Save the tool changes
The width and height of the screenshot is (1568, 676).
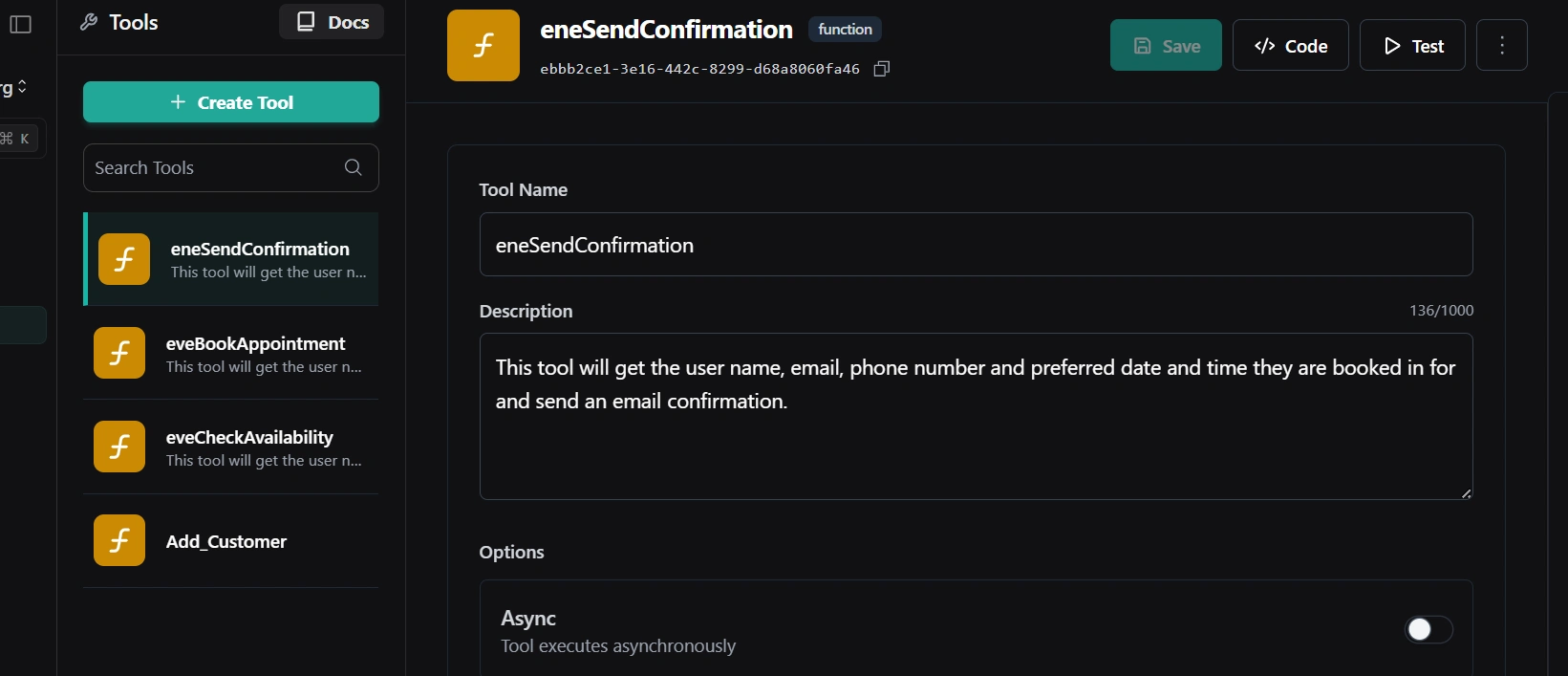click(1166, 46)
